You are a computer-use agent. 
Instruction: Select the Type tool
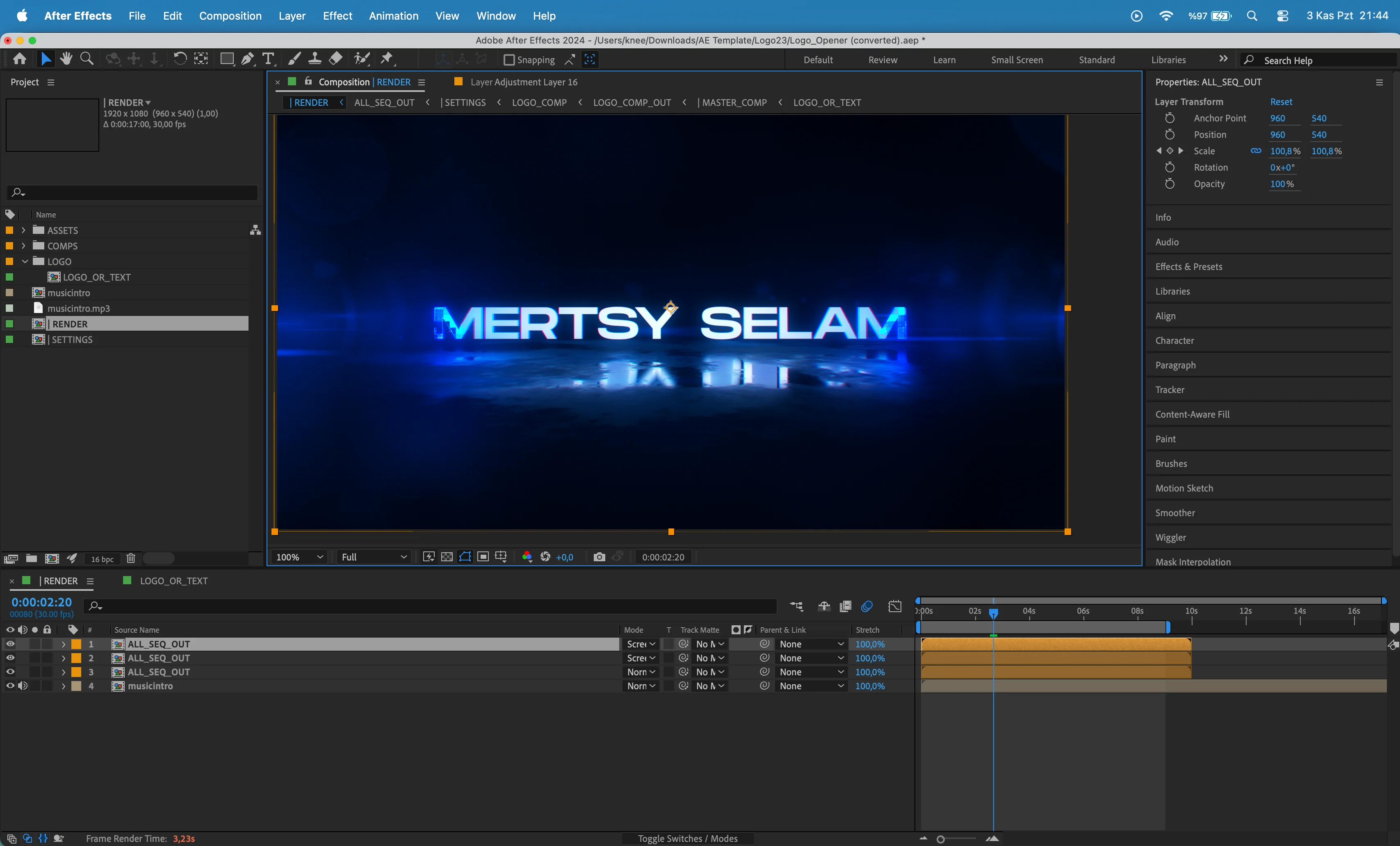tap(268, 59)
